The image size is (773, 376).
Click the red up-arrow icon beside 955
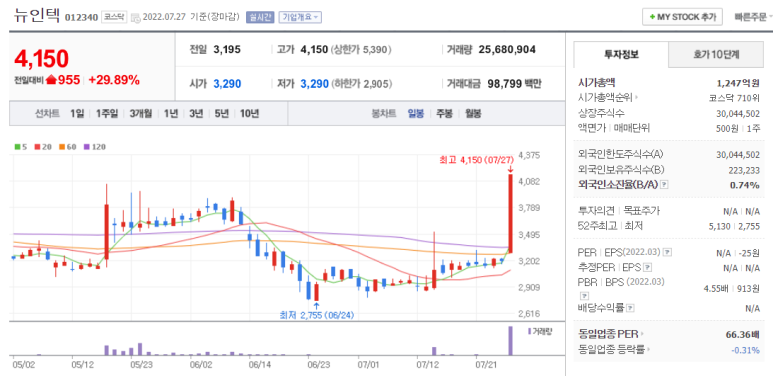51,80
